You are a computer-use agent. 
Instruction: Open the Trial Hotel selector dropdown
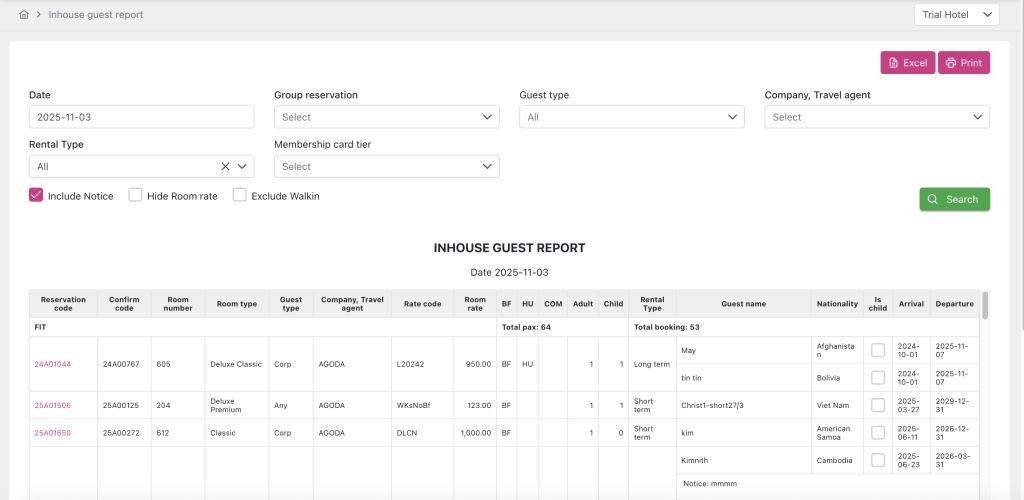tap(956, 15)
